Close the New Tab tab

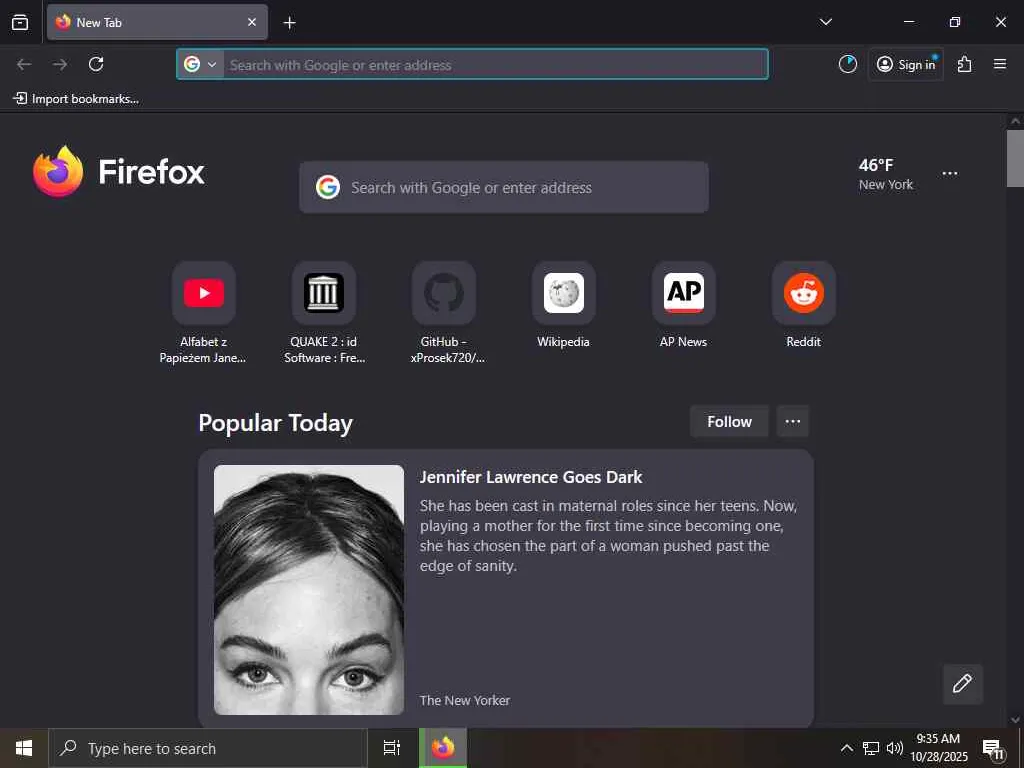pos(252,22)
